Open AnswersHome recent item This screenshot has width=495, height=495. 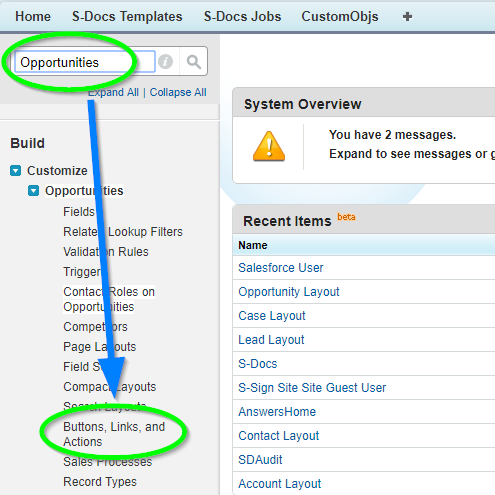tap(277, 412)
